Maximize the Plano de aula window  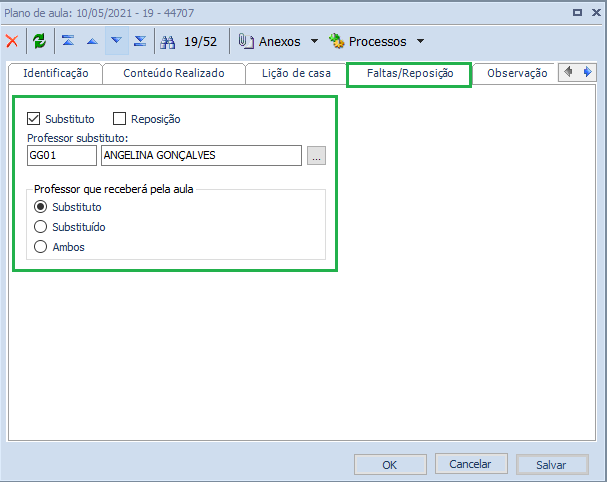(x=577, y=13)
